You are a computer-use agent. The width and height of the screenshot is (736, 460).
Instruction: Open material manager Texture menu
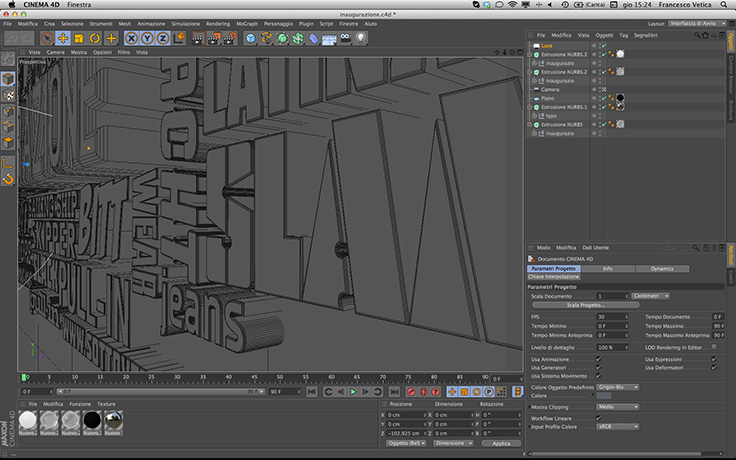click(106, 404)
